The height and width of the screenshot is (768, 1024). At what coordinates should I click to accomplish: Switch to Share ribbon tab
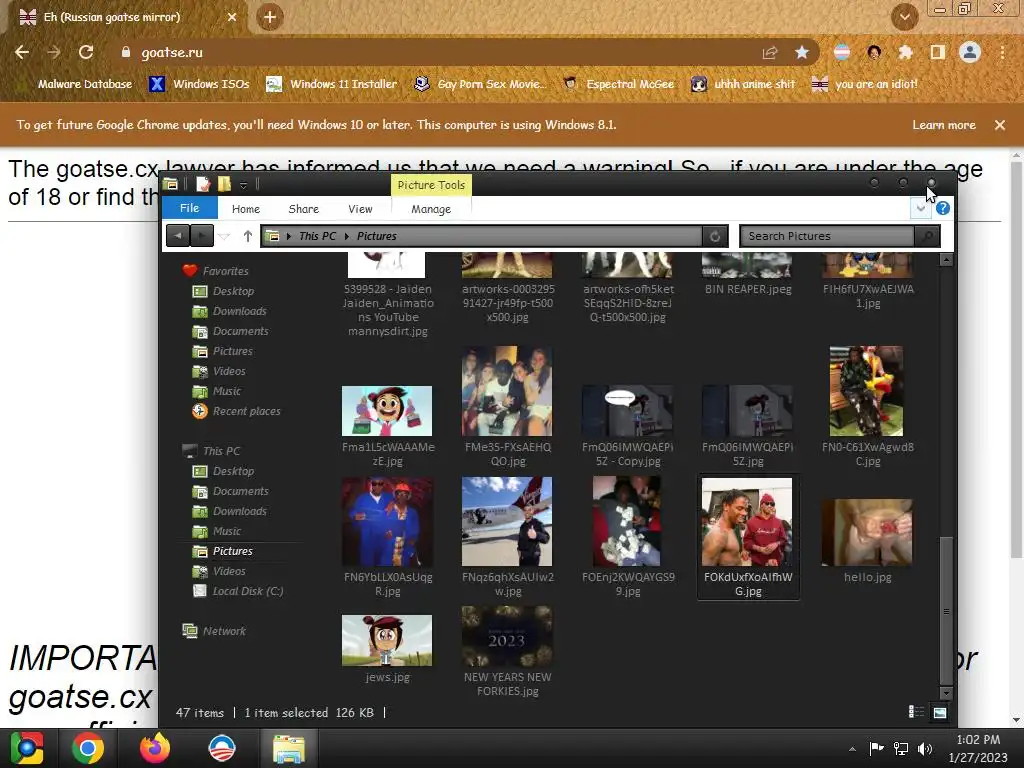304,209
